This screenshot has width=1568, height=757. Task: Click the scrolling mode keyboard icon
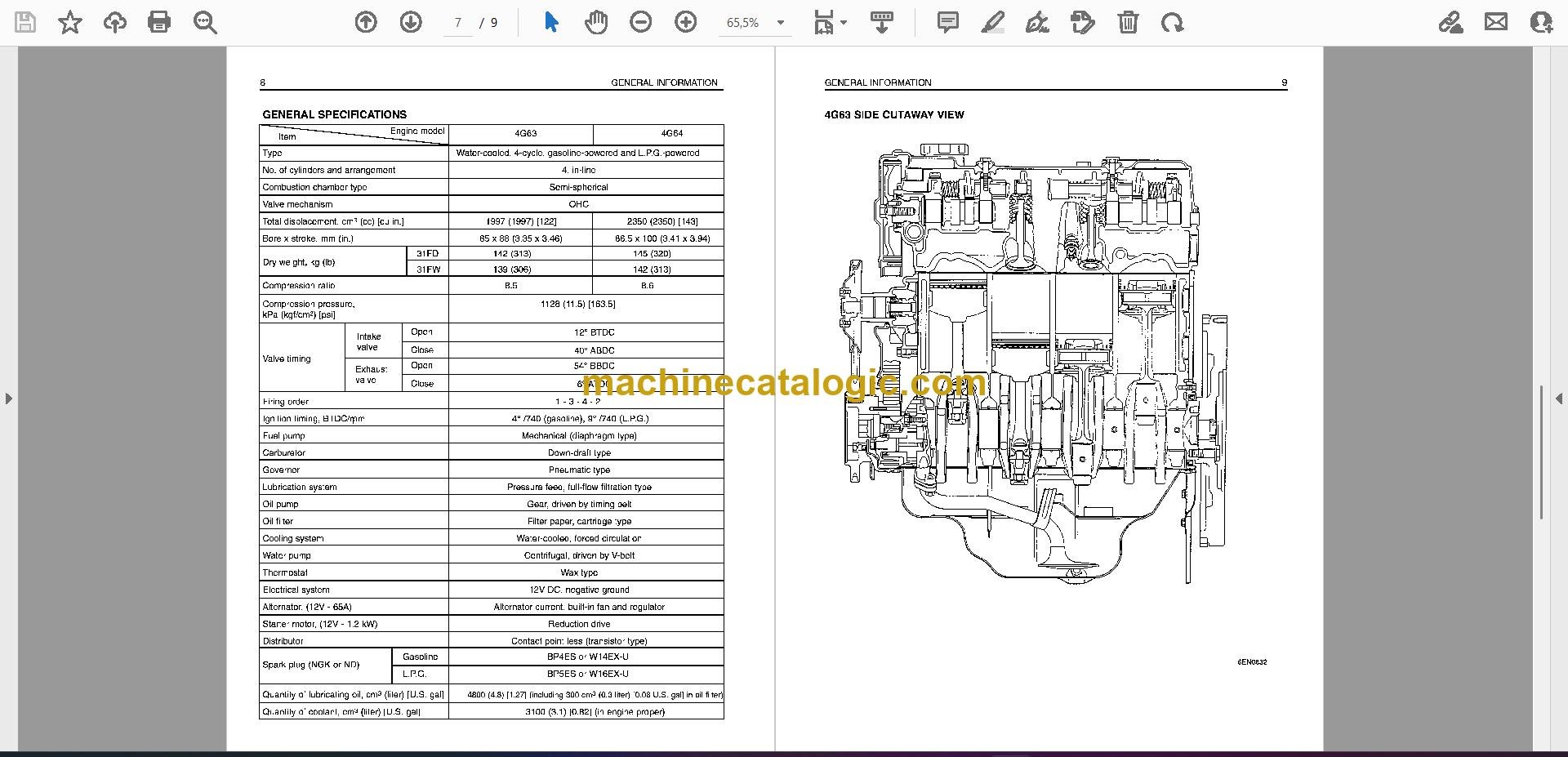[x=881, y=23]
